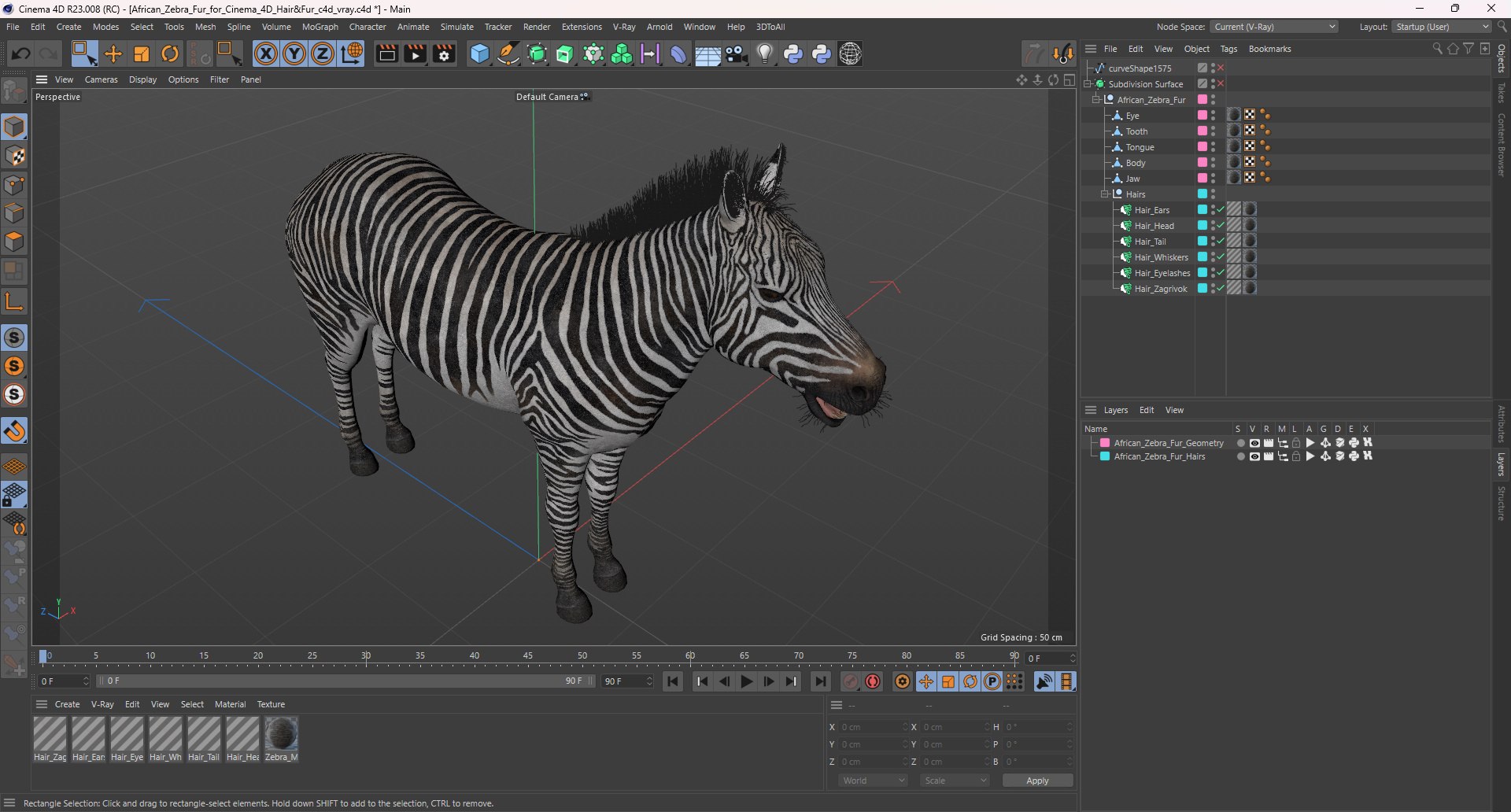Add a Cube primitive object
This screenshot has width=1511, height=812.
click(479, 54)
